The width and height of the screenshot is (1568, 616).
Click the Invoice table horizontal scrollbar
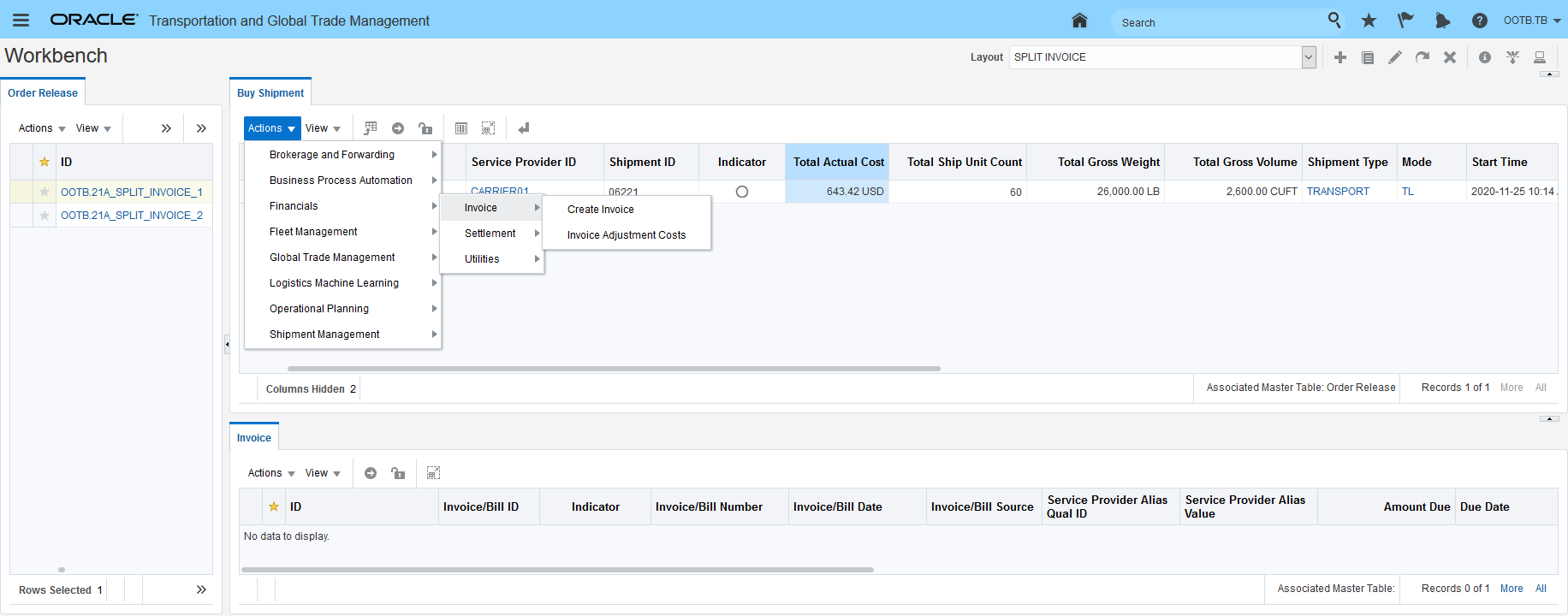557,569
